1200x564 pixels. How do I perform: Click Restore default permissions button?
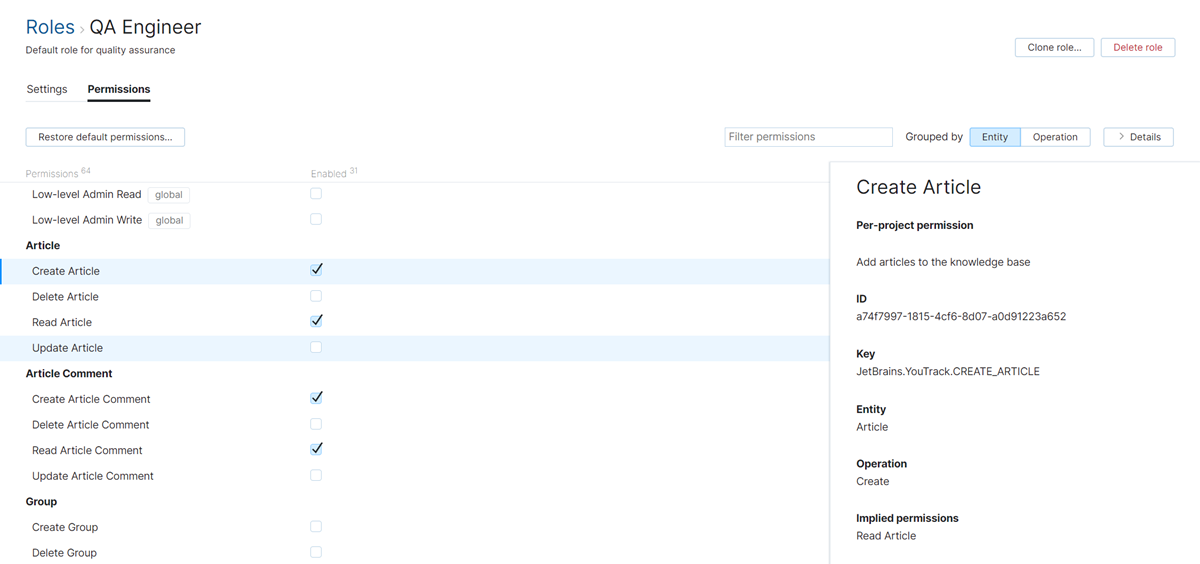(x=105, y=137)
